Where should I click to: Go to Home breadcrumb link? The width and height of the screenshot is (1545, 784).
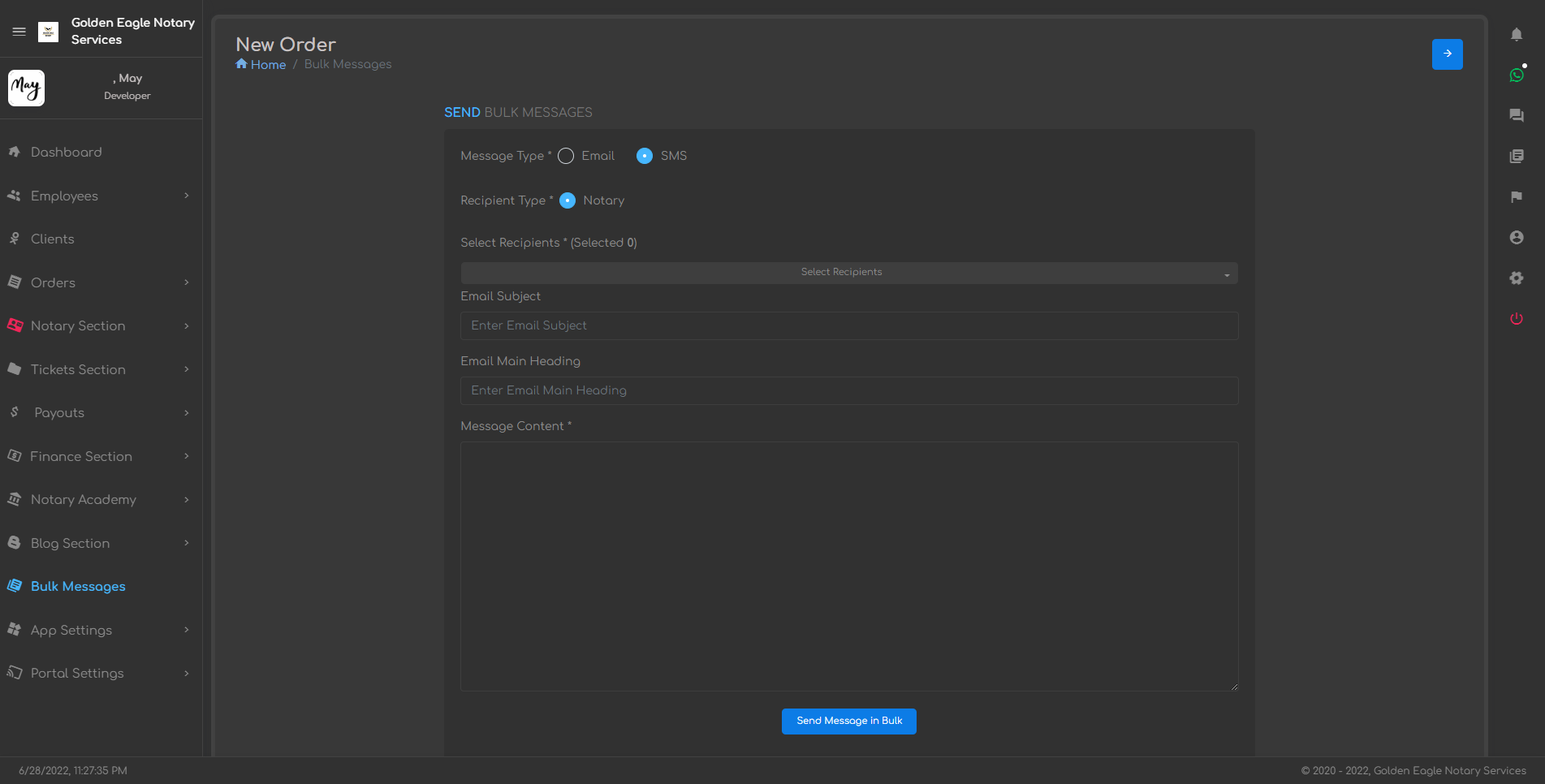coord(268,64)
